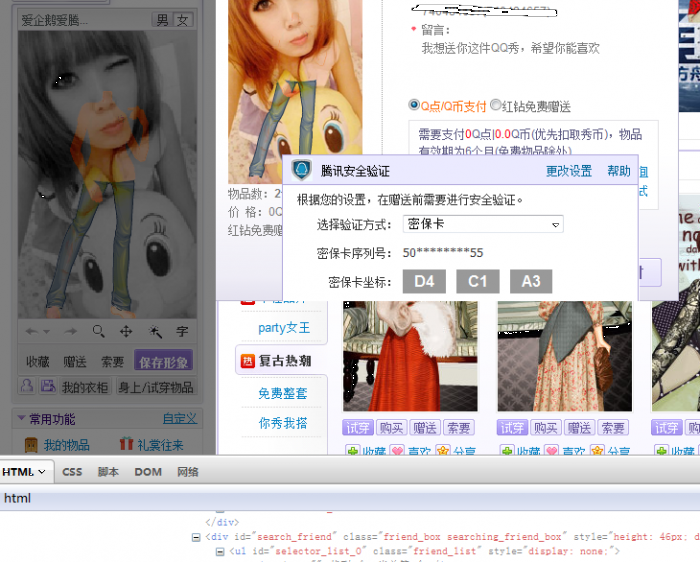The width and height of the screenshot is (700, 562).
Task: Collapse the selector_list_0 ul node
Action: [220, 552]
